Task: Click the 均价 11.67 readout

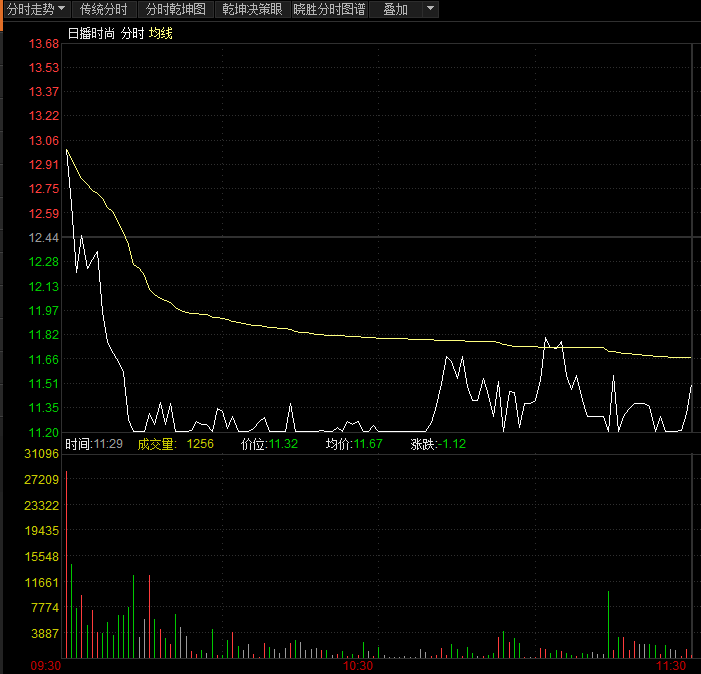Action: (x=354, y=444)
